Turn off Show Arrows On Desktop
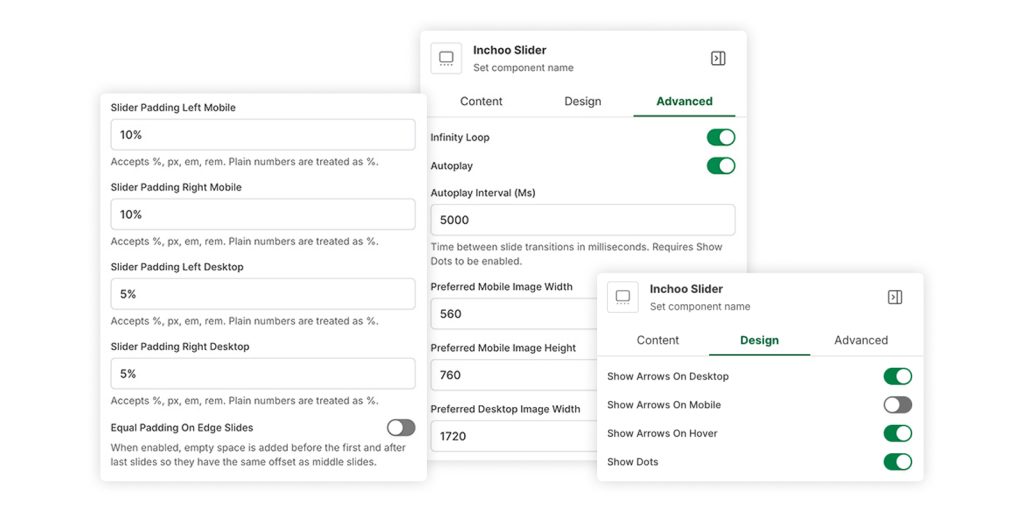The width and height of the screenshot is (1024, 512). click(897, 376)
